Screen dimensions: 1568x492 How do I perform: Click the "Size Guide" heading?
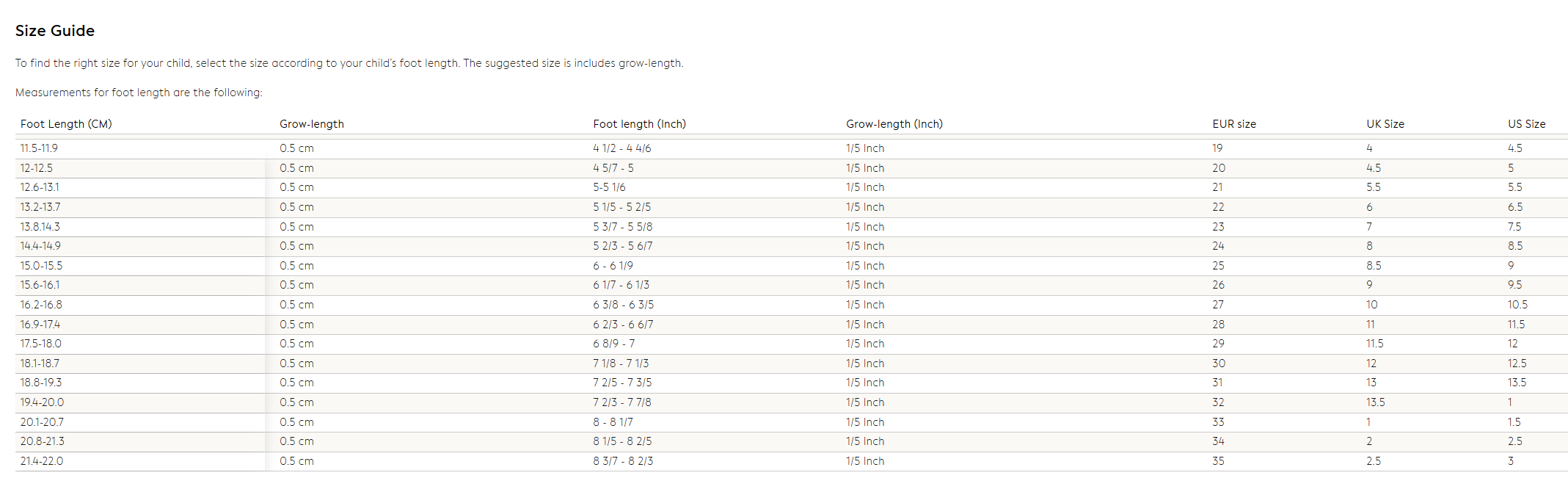tap(55, 31)
